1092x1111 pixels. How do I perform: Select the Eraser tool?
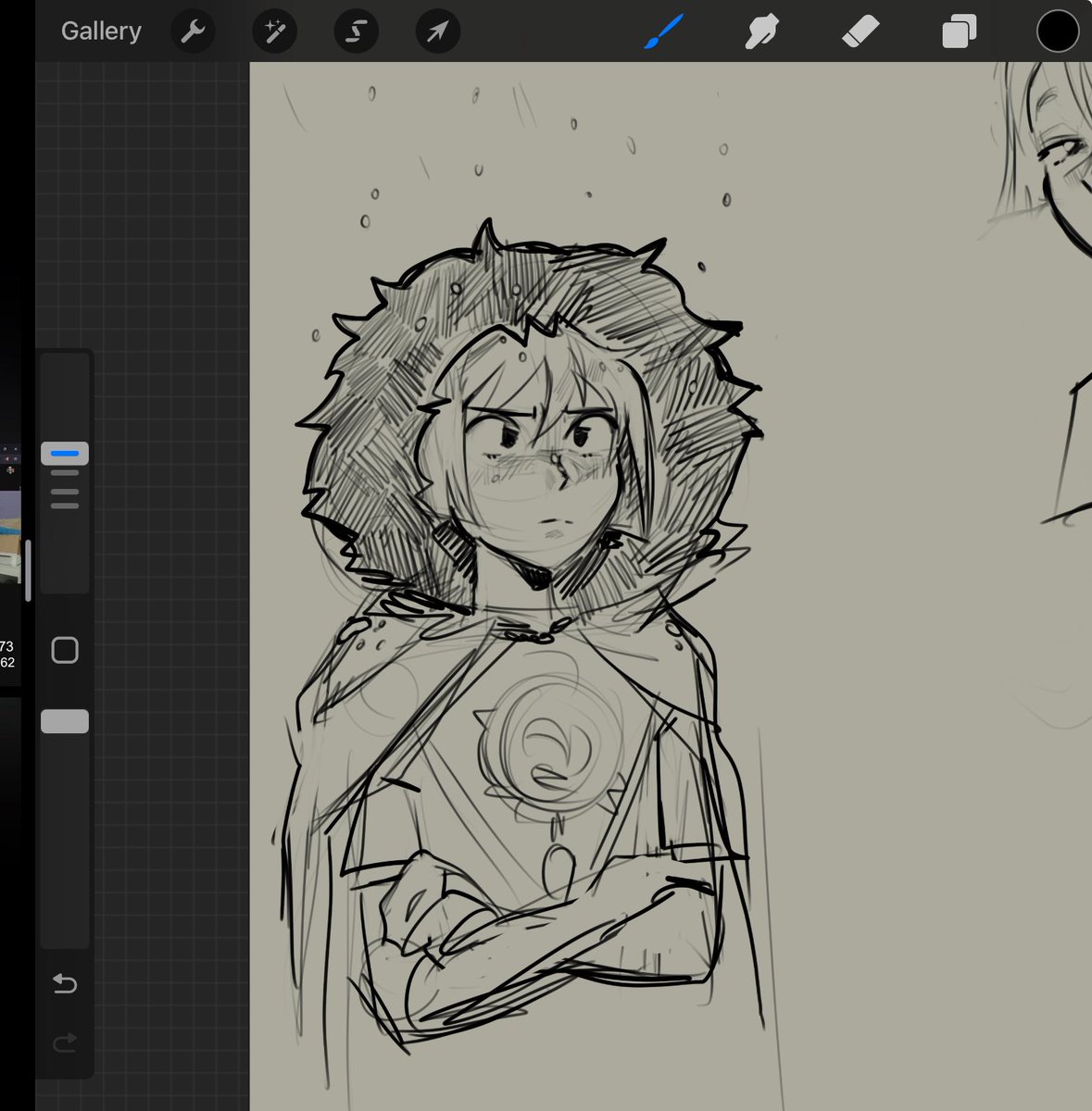[860, 32]
